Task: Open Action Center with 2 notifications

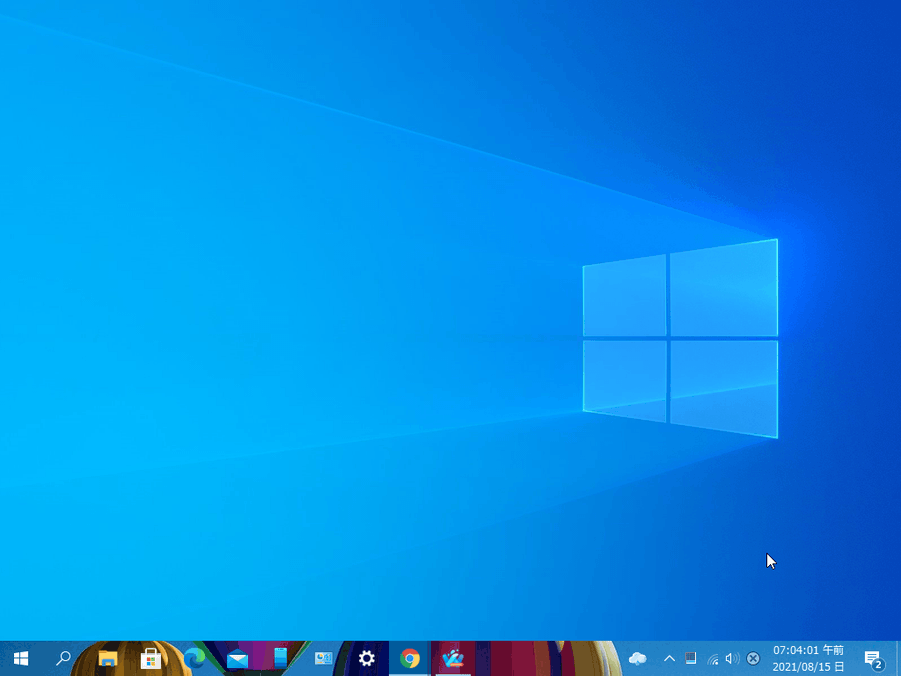Action: coord(874,659)
